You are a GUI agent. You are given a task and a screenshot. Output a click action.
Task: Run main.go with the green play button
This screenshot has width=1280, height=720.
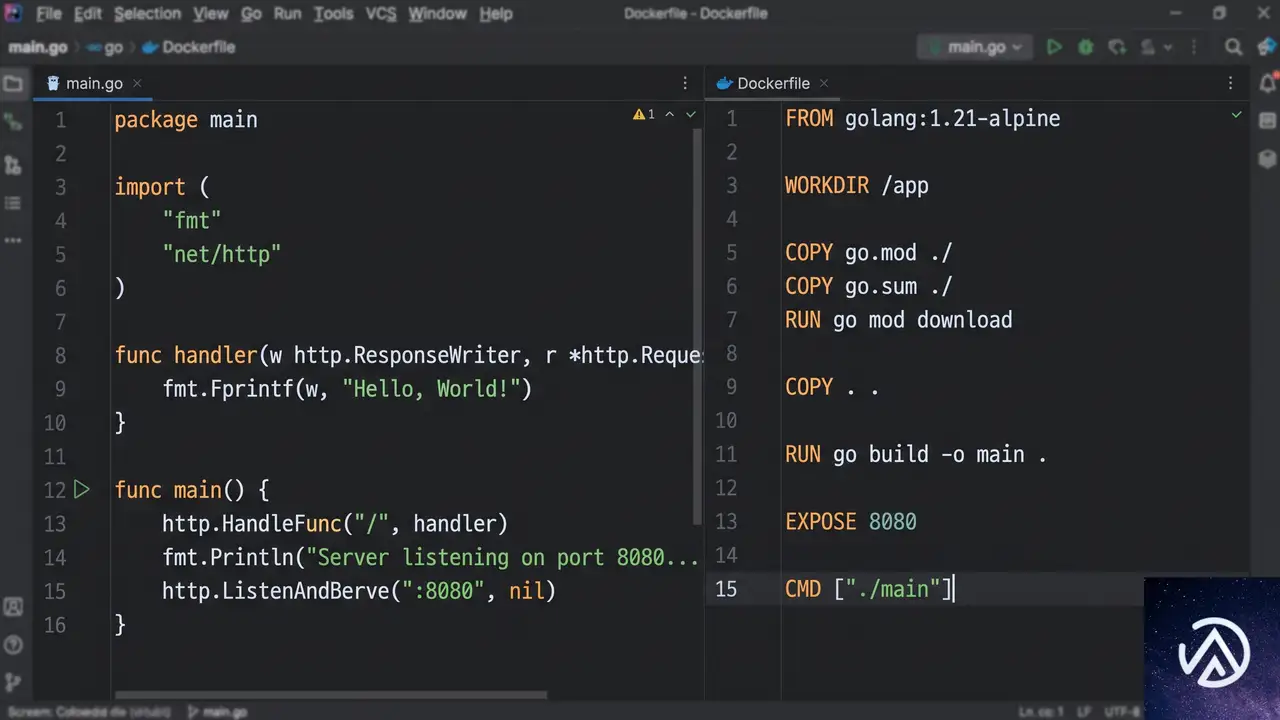(1054, 47)
